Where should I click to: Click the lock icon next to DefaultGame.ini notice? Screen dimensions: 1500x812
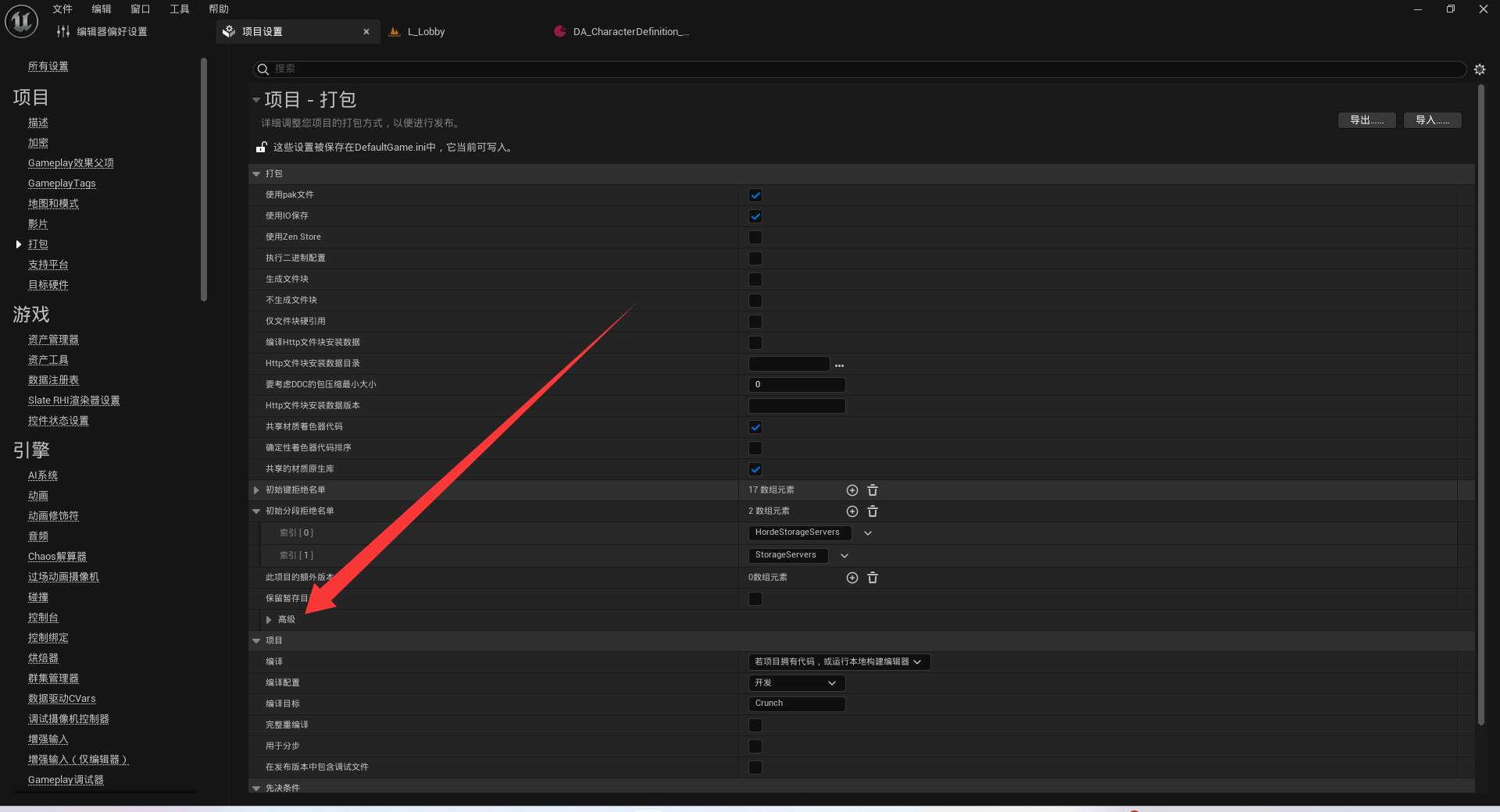coord(262,148)
